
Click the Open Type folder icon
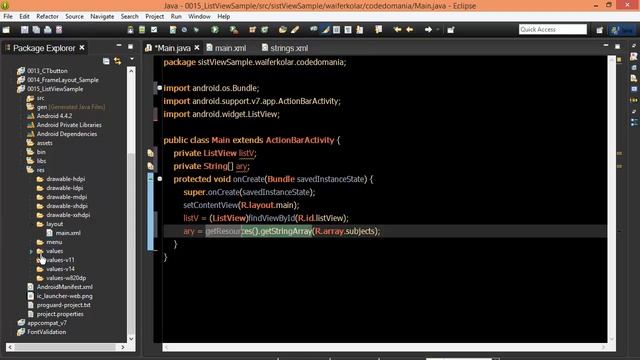click(x=282, y=30)
